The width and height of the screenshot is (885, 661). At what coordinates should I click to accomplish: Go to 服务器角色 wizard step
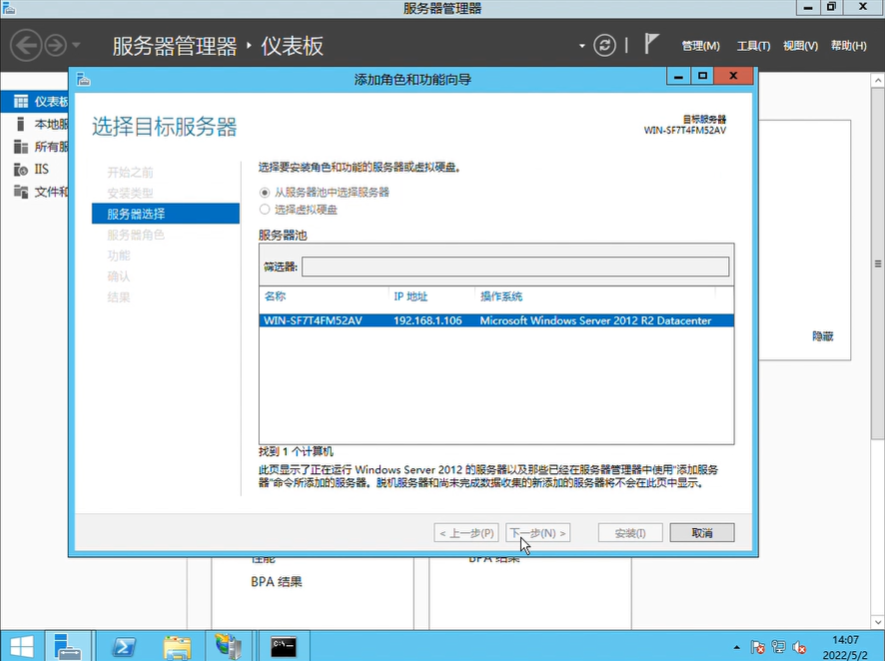click(136, 235)
